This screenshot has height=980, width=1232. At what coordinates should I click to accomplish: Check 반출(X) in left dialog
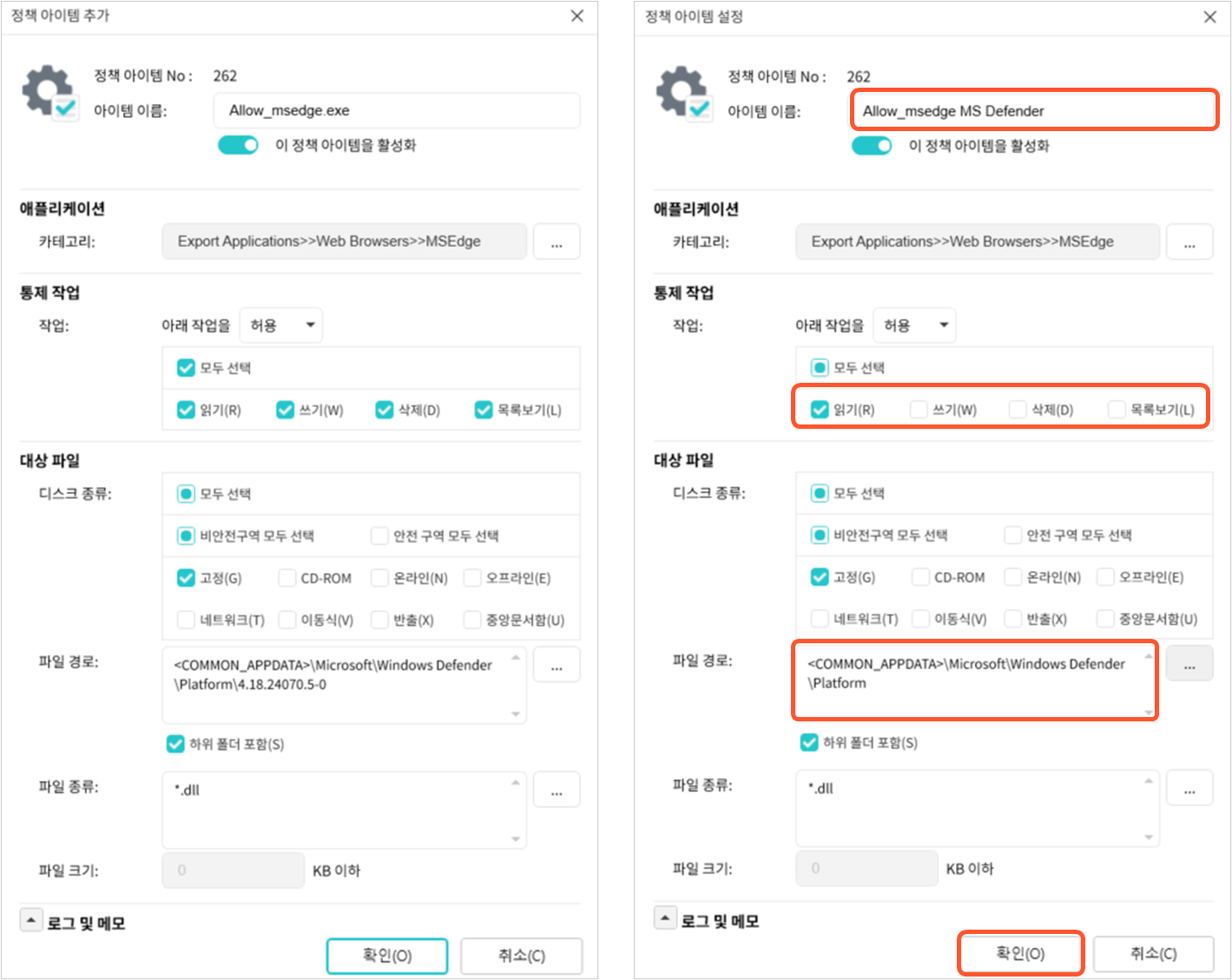coord(379,620)
